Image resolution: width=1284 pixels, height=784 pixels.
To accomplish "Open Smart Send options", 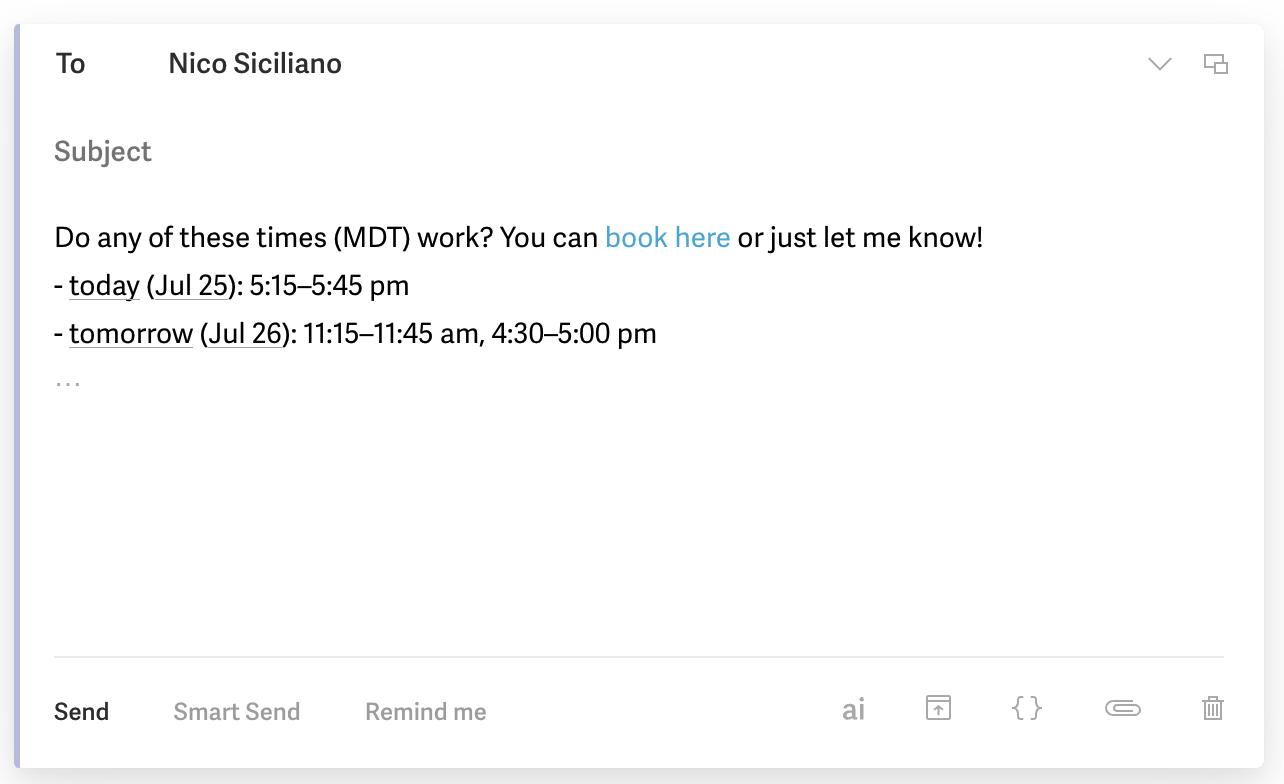I will pos(237,712).
